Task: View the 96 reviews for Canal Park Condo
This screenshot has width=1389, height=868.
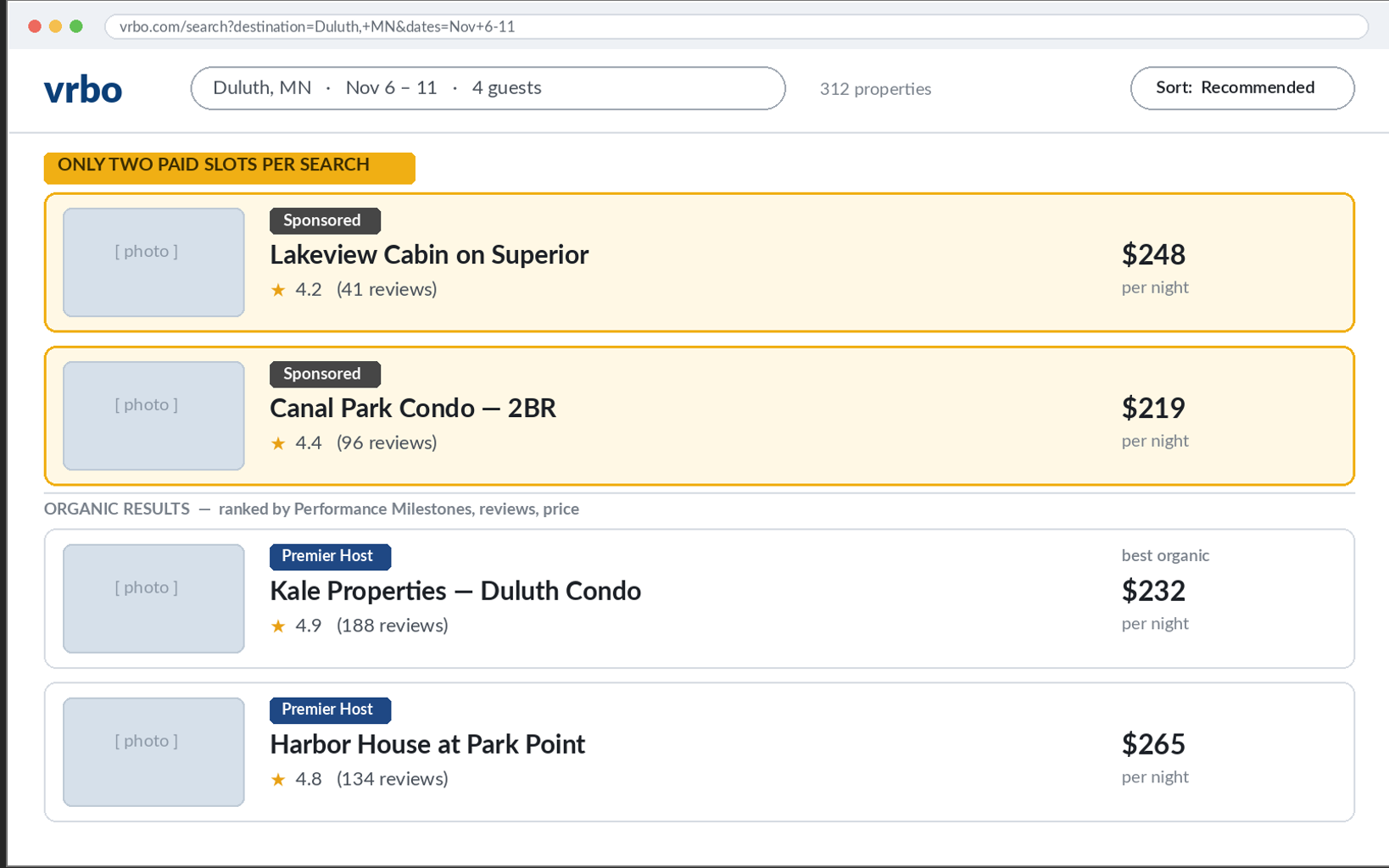Action: pos(387,442)
